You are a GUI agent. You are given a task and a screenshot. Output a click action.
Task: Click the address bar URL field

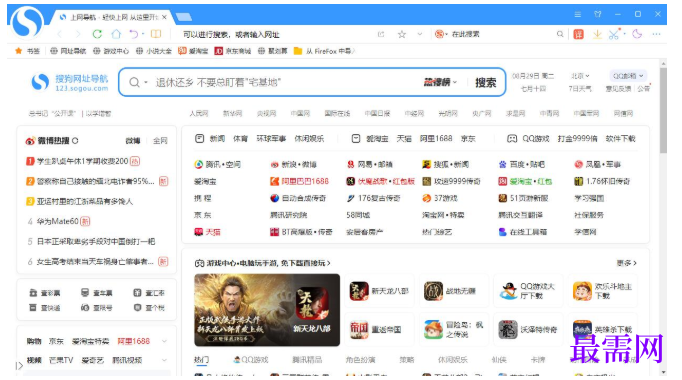pyautogui.click(x=274, y=34)
